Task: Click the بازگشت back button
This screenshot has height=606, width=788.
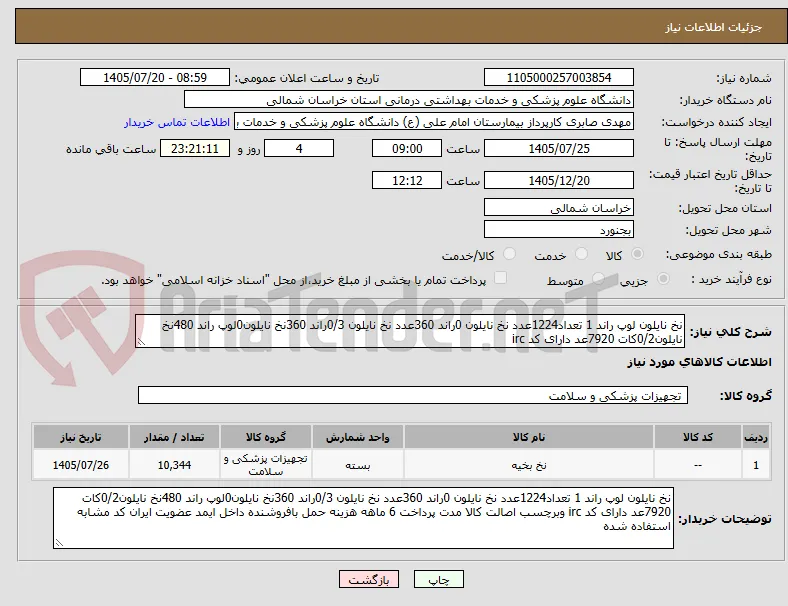Action: tap(369, 579)
